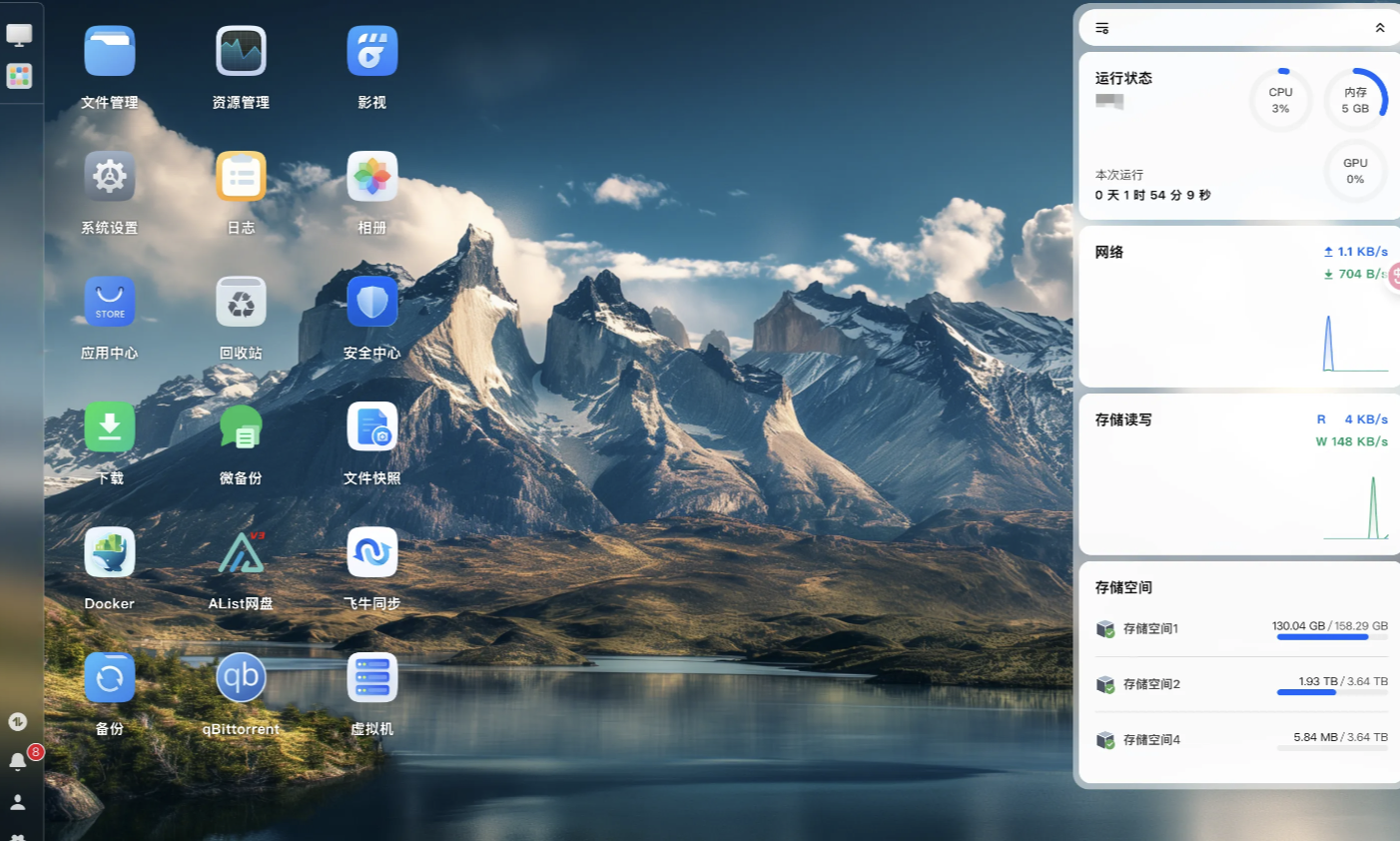Open 微备份 app icon
The height and width of the screenshot is (841, 1400).
click(241, 427)
